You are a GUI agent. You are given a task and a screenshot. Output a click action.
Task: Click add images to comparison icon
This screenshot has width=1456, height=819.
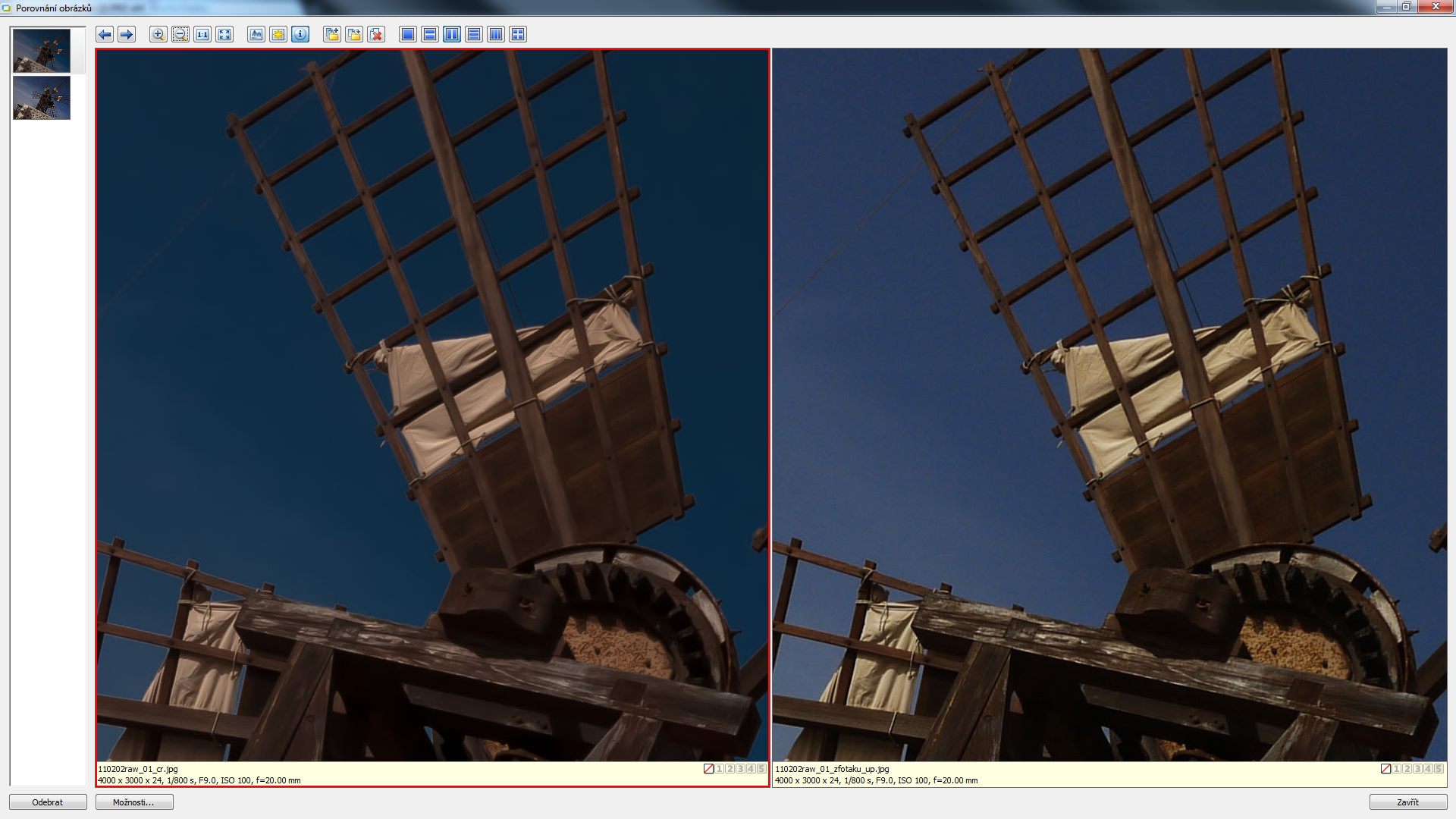point(332,34)
